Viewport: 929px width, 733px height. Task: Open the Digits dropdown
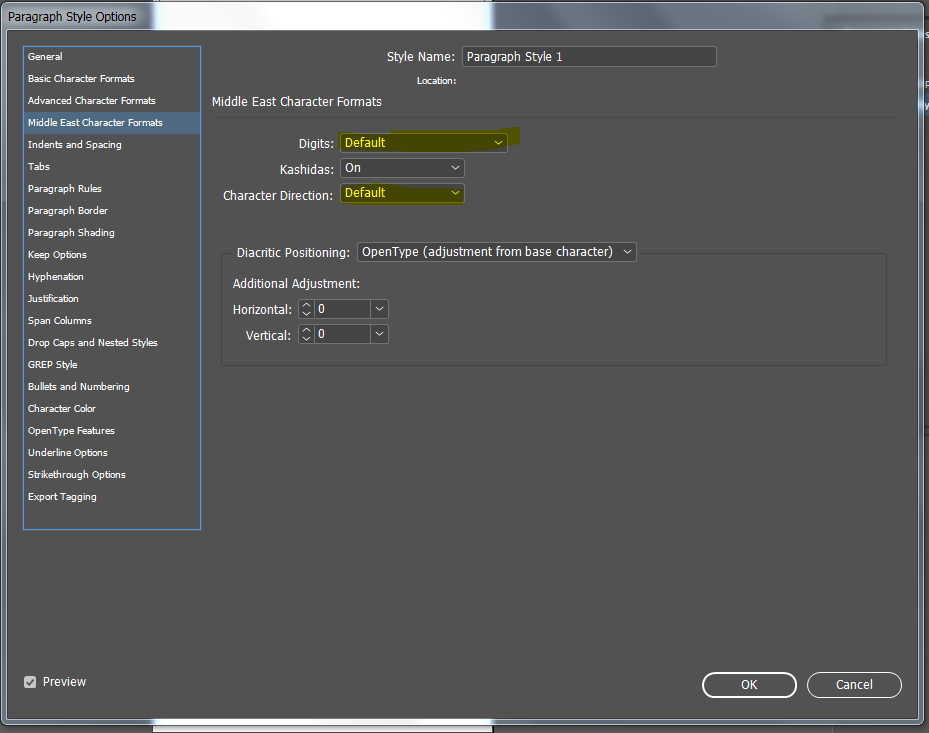click(x=424, y=143)
